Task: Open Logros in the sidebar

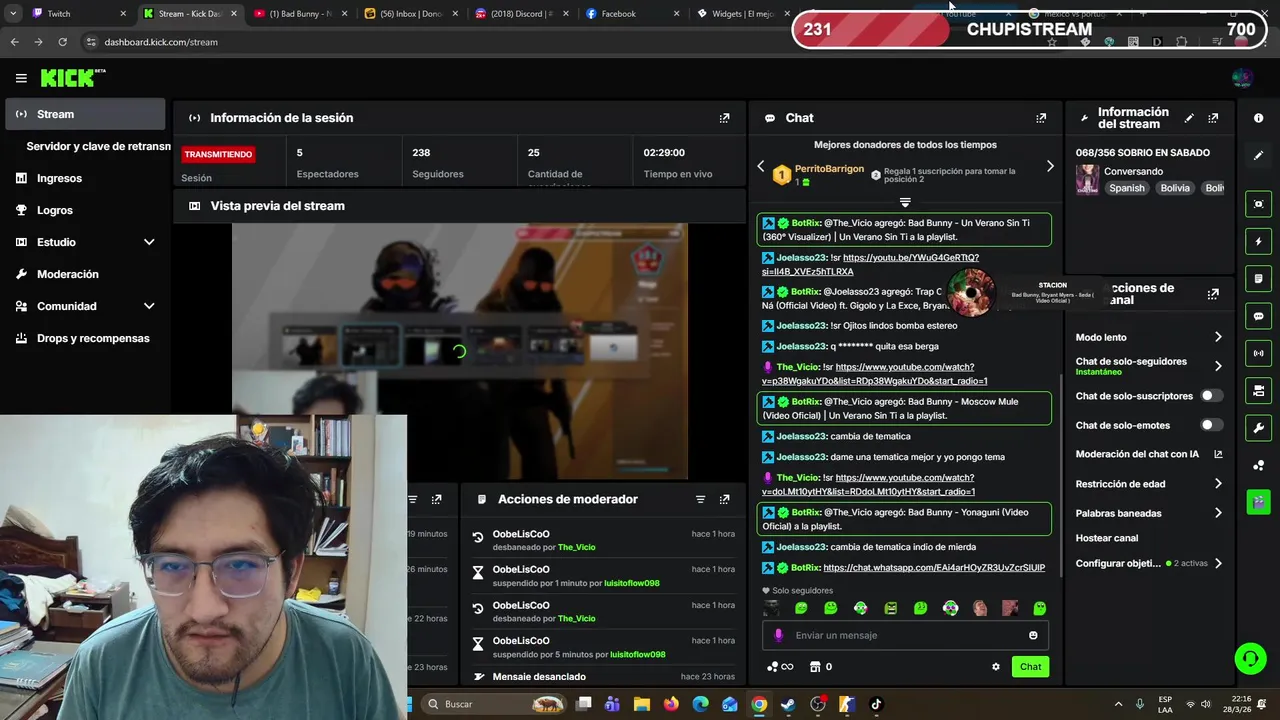Action: tap(84, 210)
